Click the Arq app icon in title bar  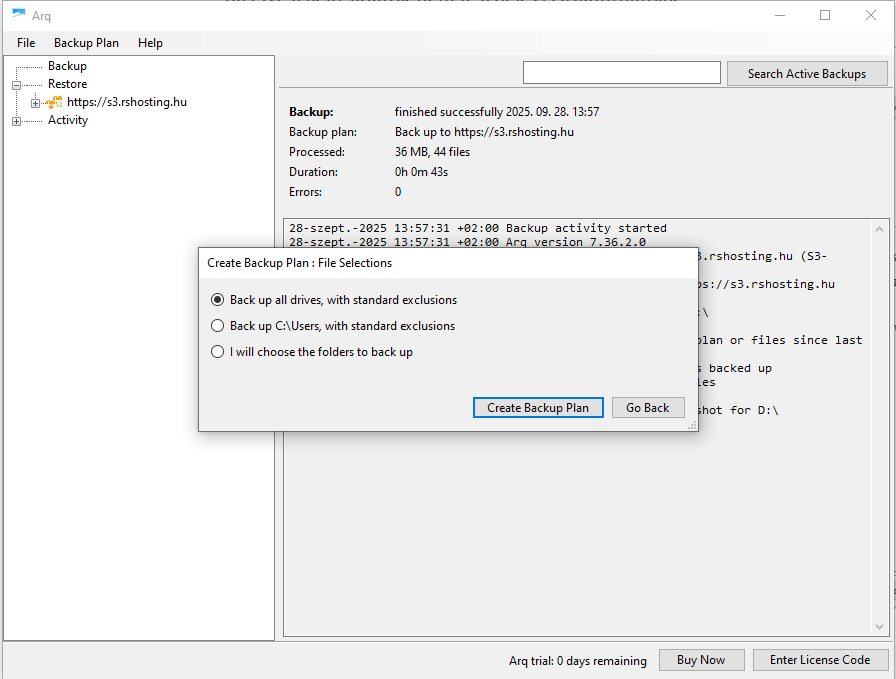pos(19,15)
